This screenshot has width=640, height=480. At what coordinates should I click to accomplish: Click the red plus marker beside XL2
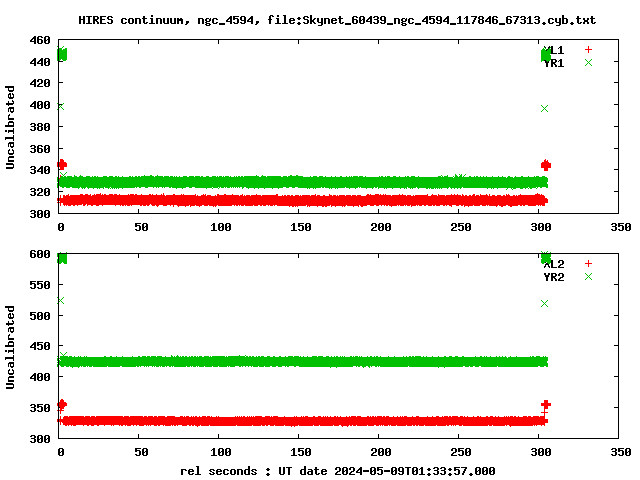(x=588, y=264)
